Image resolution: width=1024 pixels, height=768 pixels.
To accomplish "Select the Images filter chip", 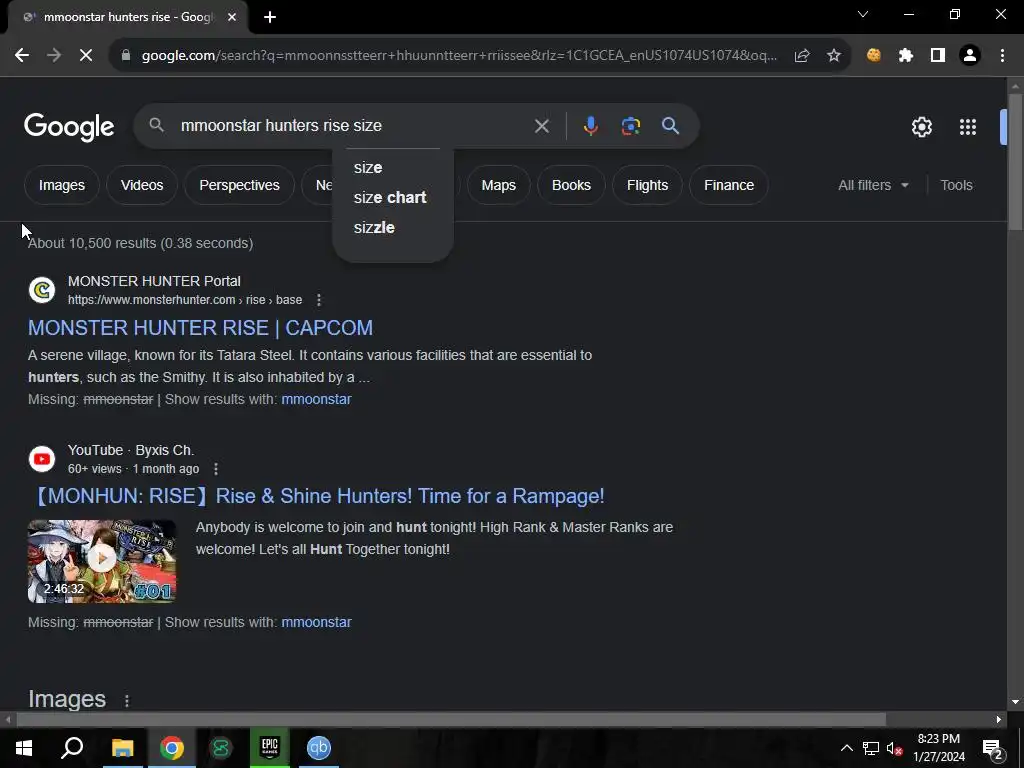I will click(62, 185).
